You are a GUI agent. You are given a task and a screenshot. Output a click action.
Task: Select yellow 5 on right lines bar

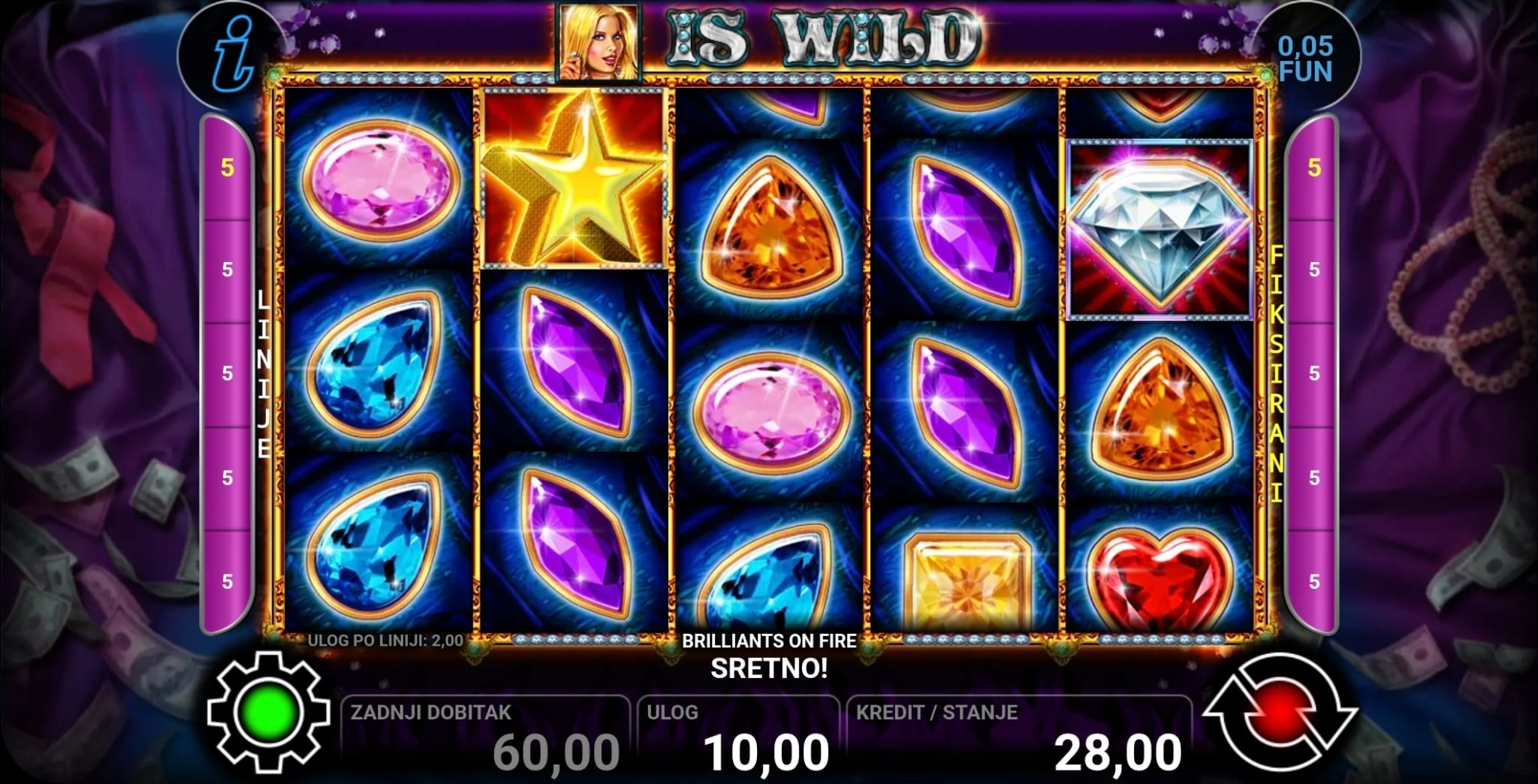(x=1313, y=167)
